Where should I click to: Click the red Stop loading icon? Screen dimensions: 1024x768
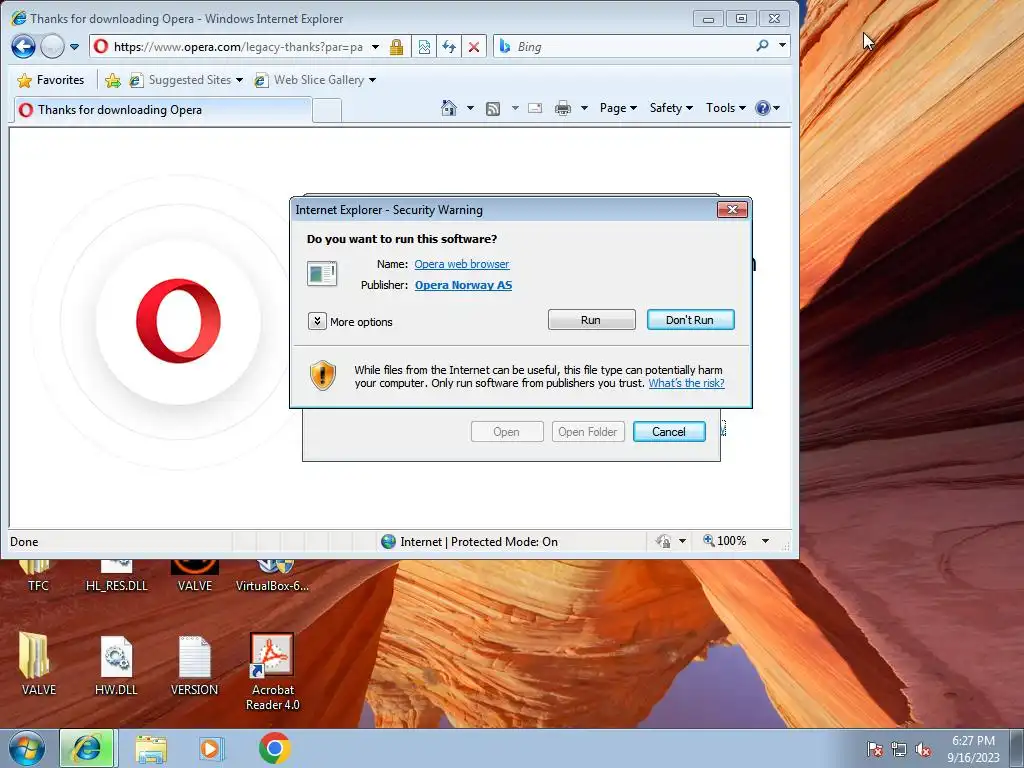pos(474,47)
